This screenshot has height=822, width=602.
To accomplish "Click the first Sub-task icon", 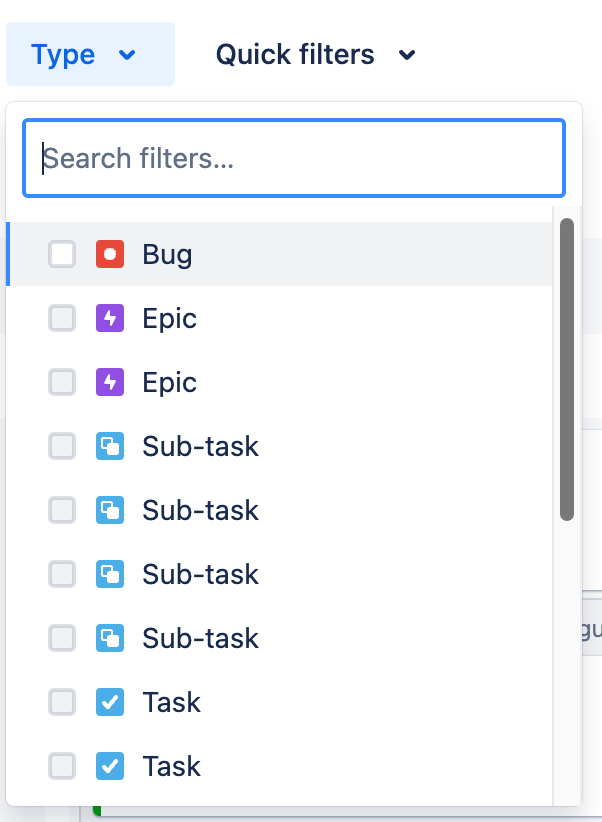I will [x=110, y=446].
